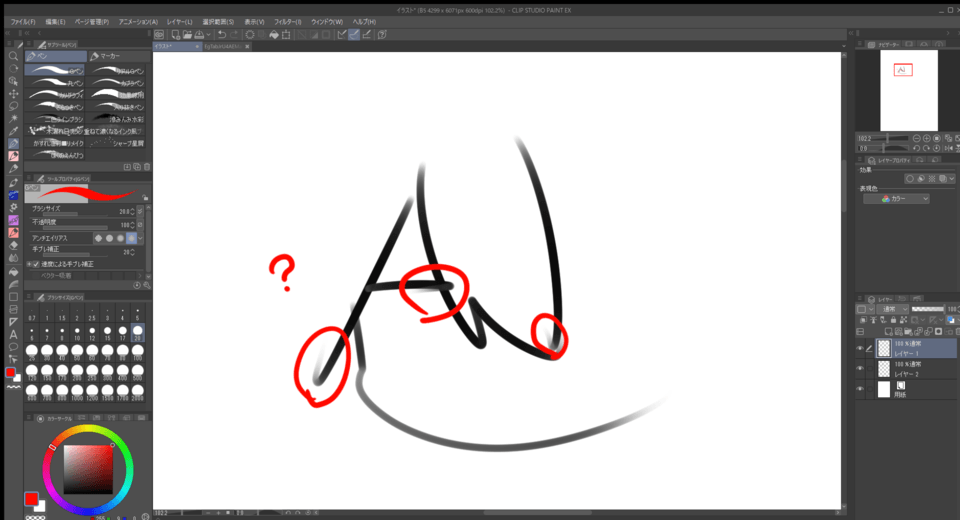This screenshot has height=520, width=960.
Task: Select the Fill bucket tool
Action: [x=13, y=271]
